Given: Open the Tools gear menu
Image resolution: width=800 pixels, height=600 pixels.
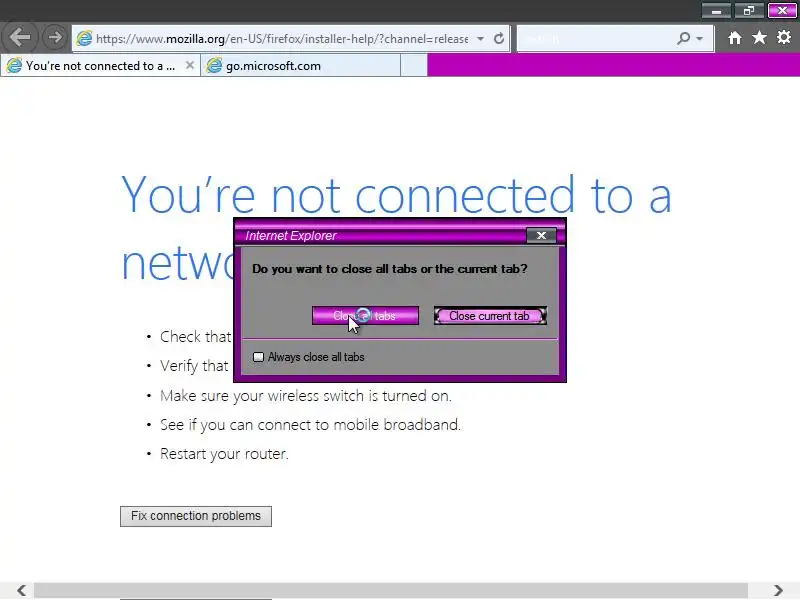Looking at the screenshot, I should pos(784,37).
